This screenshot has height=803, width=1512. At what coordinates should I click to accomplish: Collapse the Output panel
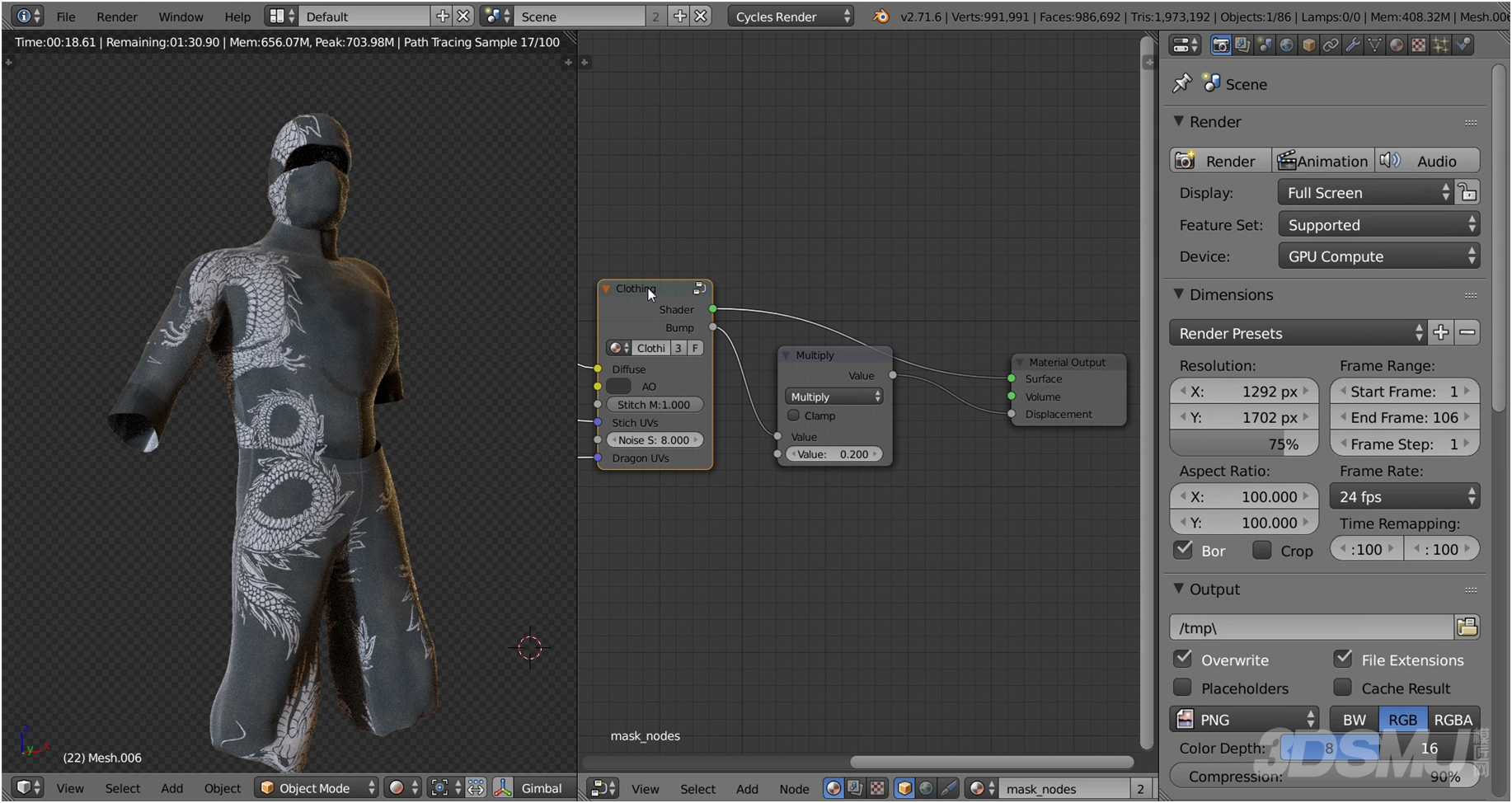1179,589
